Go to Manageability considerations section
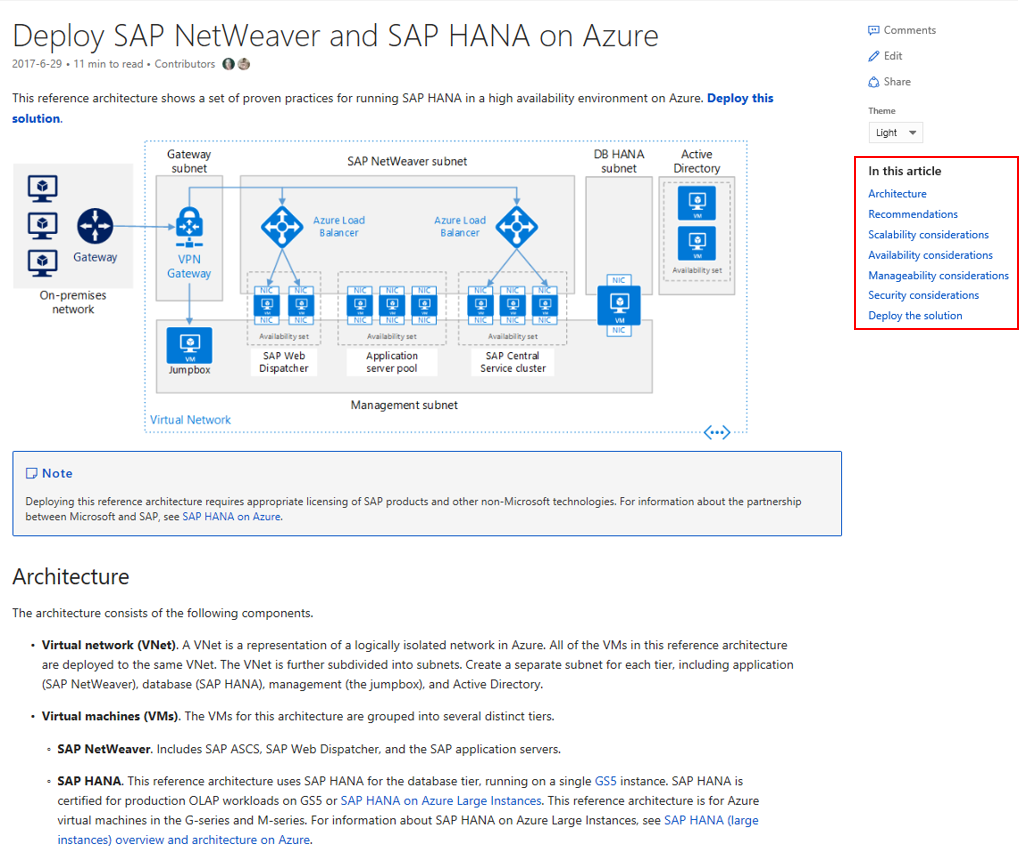 click(x=938, y=276)
